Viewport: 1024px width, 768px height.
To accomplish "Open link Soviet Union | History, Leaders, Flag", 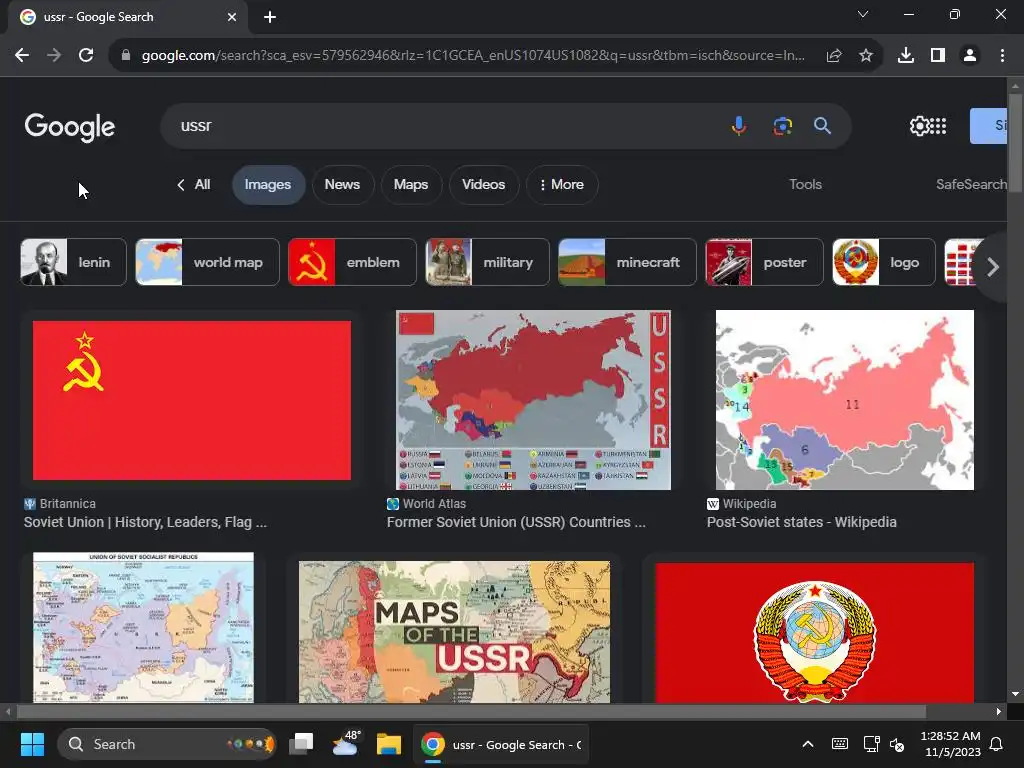I will coord(145,522).
